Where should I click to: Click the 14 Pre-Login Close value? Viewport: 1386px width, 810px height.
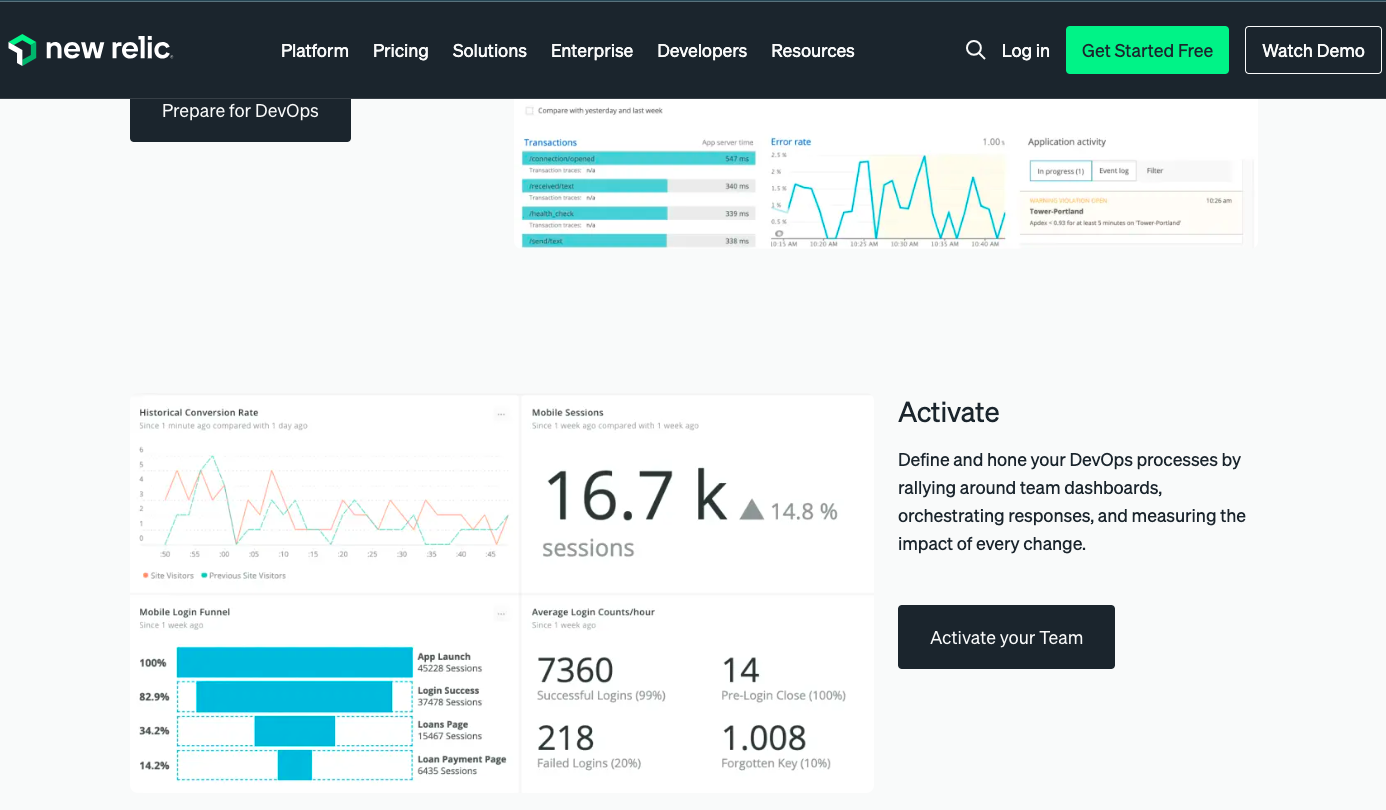(741, 669)
